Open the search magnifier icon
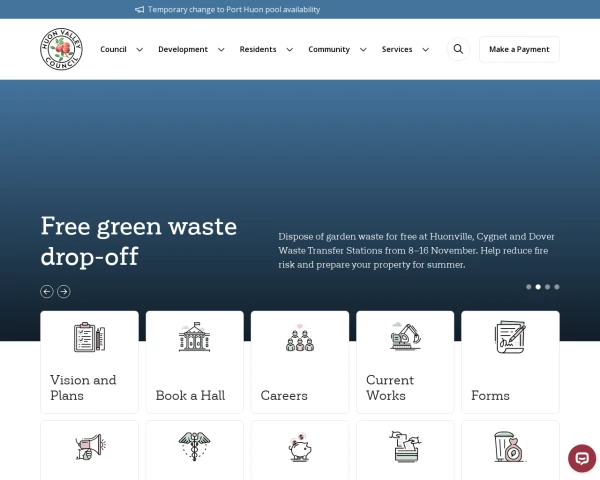 [458, 49]
